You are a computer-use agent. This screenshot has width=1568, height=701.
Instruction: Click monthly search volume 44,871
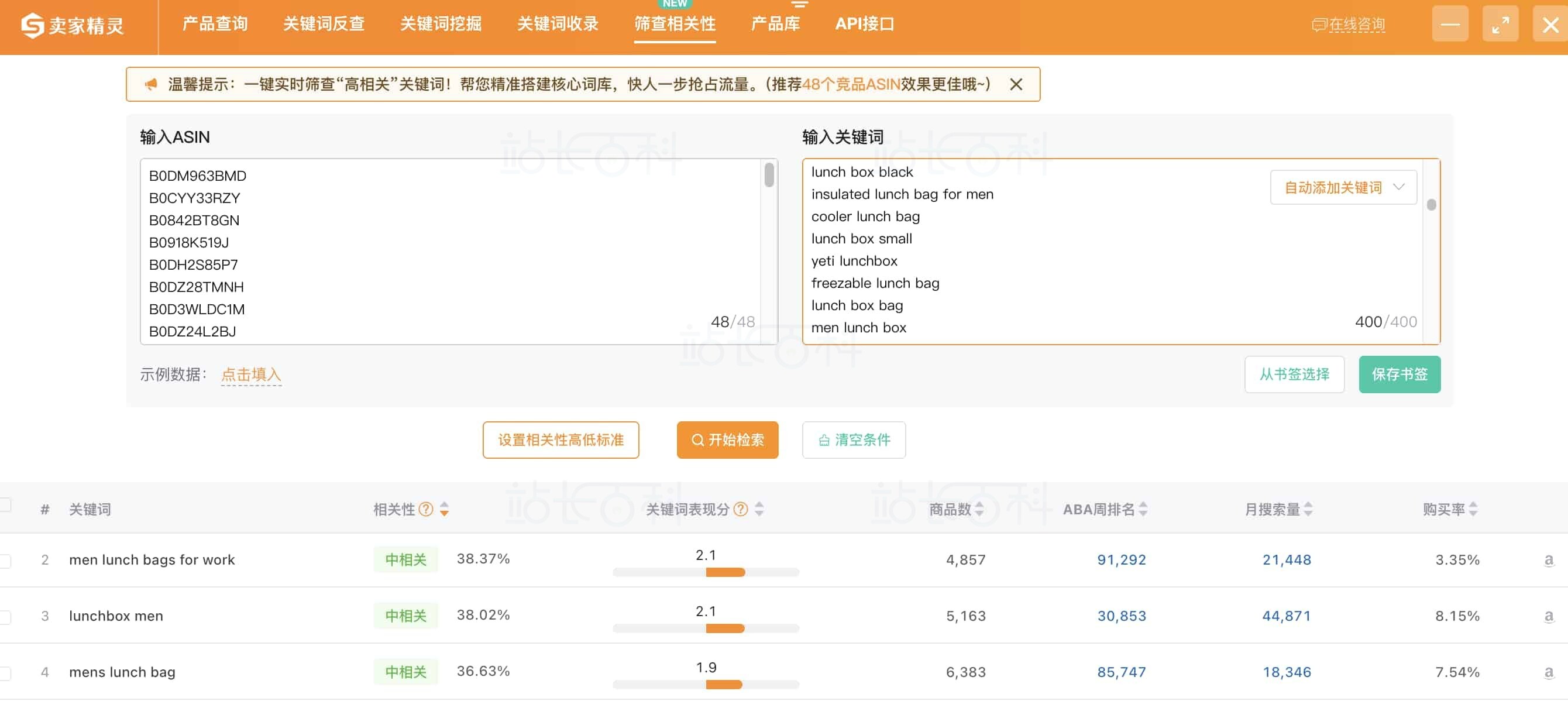point(1287,616)
